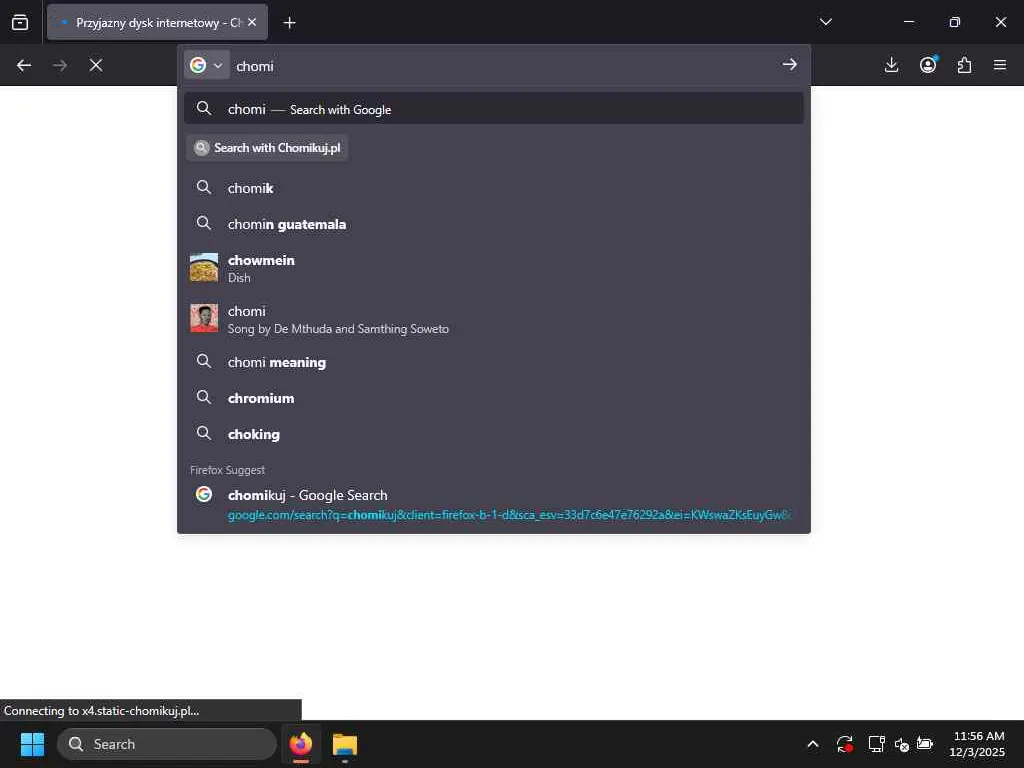The height and width of the screenshot is (768, 1024).
Task: Click the chomi song artist thumbnail
Action: [204, 318]
